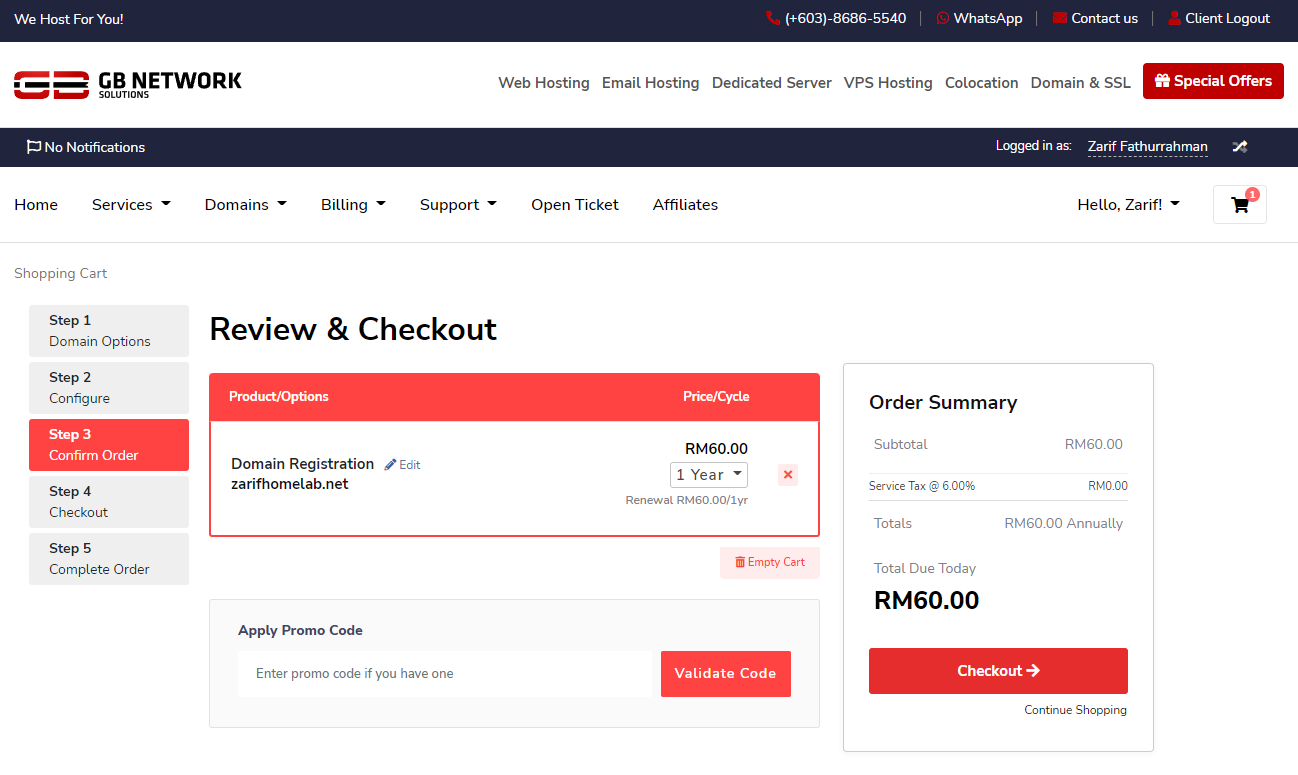Image resolution: width=1298 pixels, height=775 pixels.
Task: Click the Checkout button
Action: (x=997, y=671)
